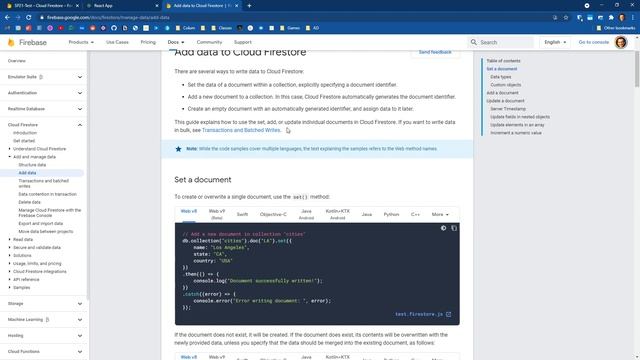Open the Colum bookmarks folder
Image resolution: width=640 pixels, height=360 pixels.
tap(185, 28)
